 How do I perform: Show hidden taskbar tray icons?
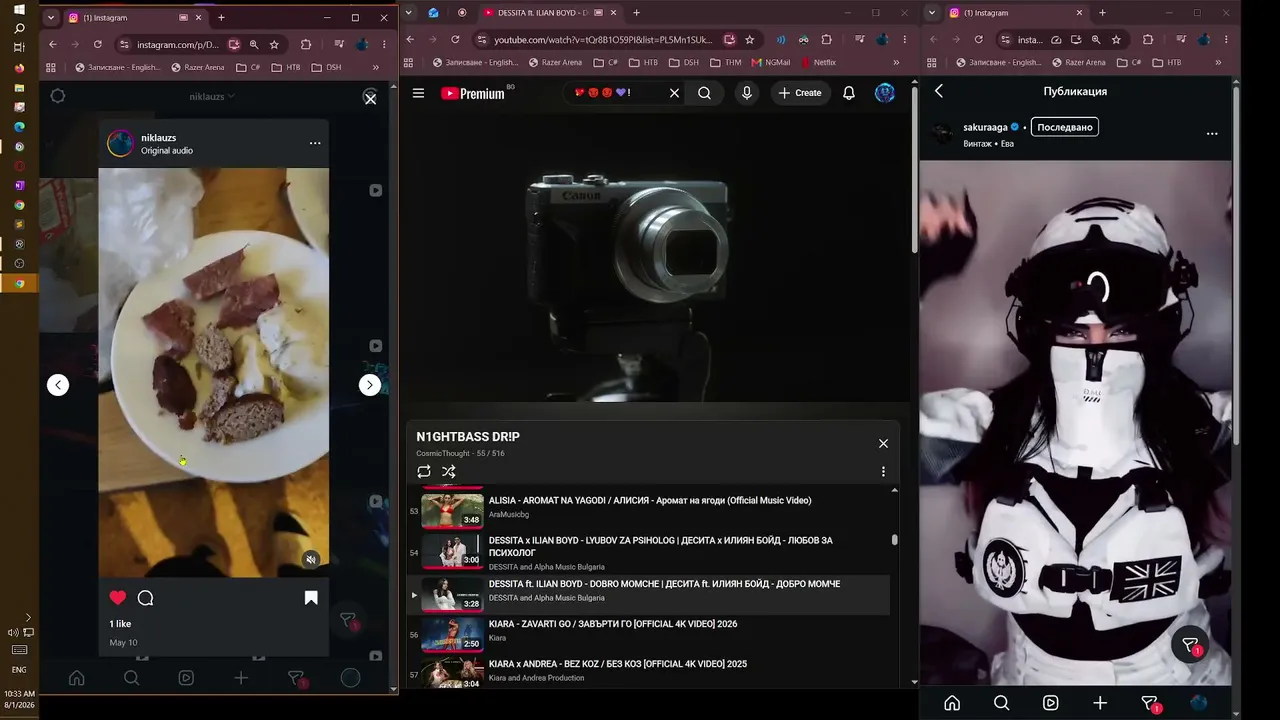pyautogui.click(x=28, y=618)
